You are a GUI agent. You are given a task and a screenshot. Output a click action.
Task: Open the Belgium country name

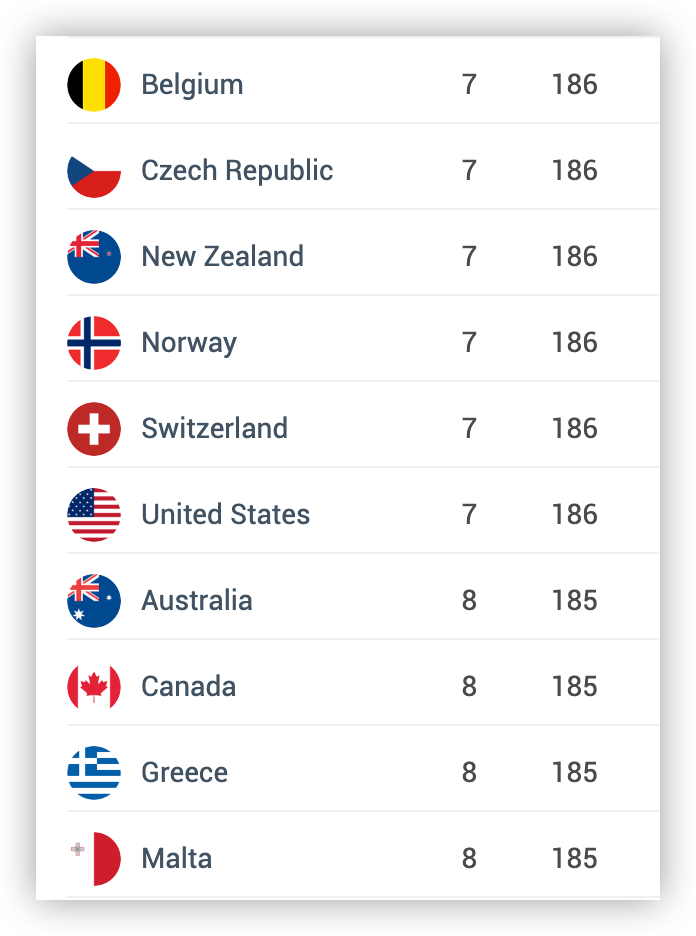(x=192, y=85)
